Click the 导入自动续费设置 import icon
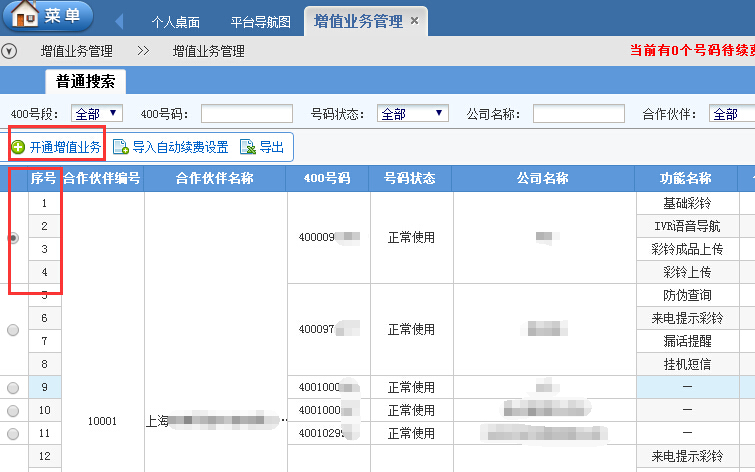755x472 pixels. coord(121,148)
